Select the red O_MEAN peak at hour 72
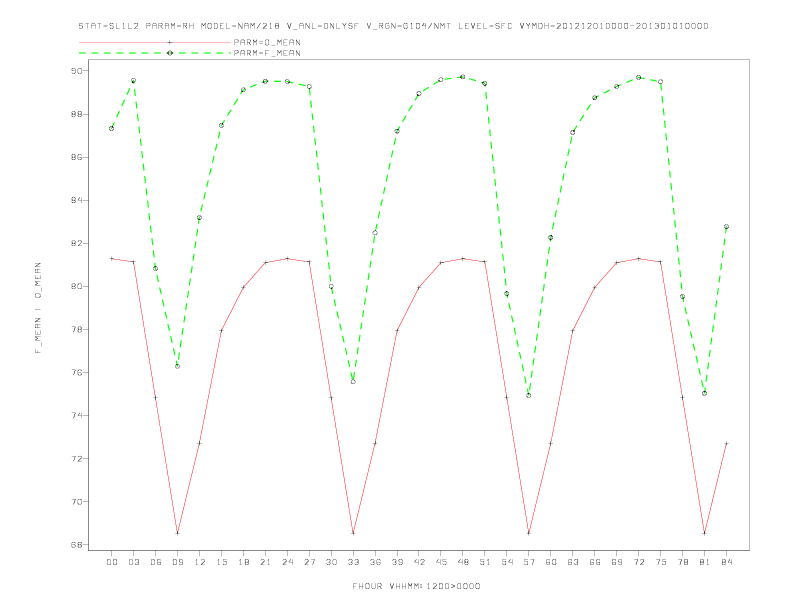This screenshot has width=792, height=612. pyautogui.click(x=638, y=259)
